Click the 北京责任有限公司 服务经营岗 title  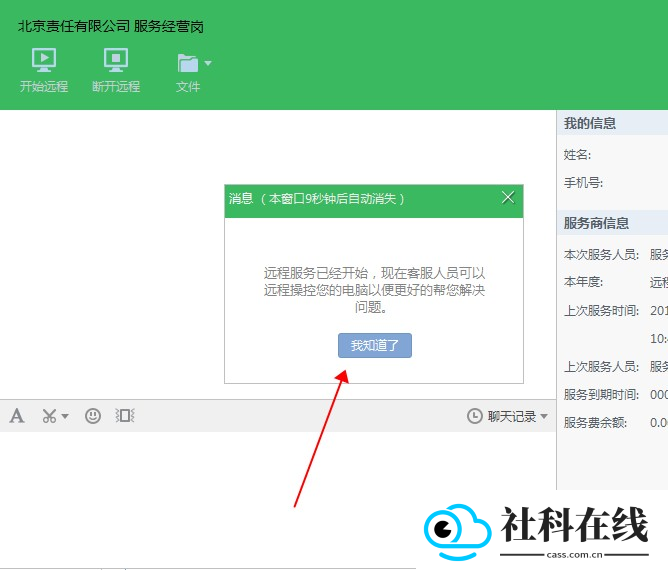point(111,26)
